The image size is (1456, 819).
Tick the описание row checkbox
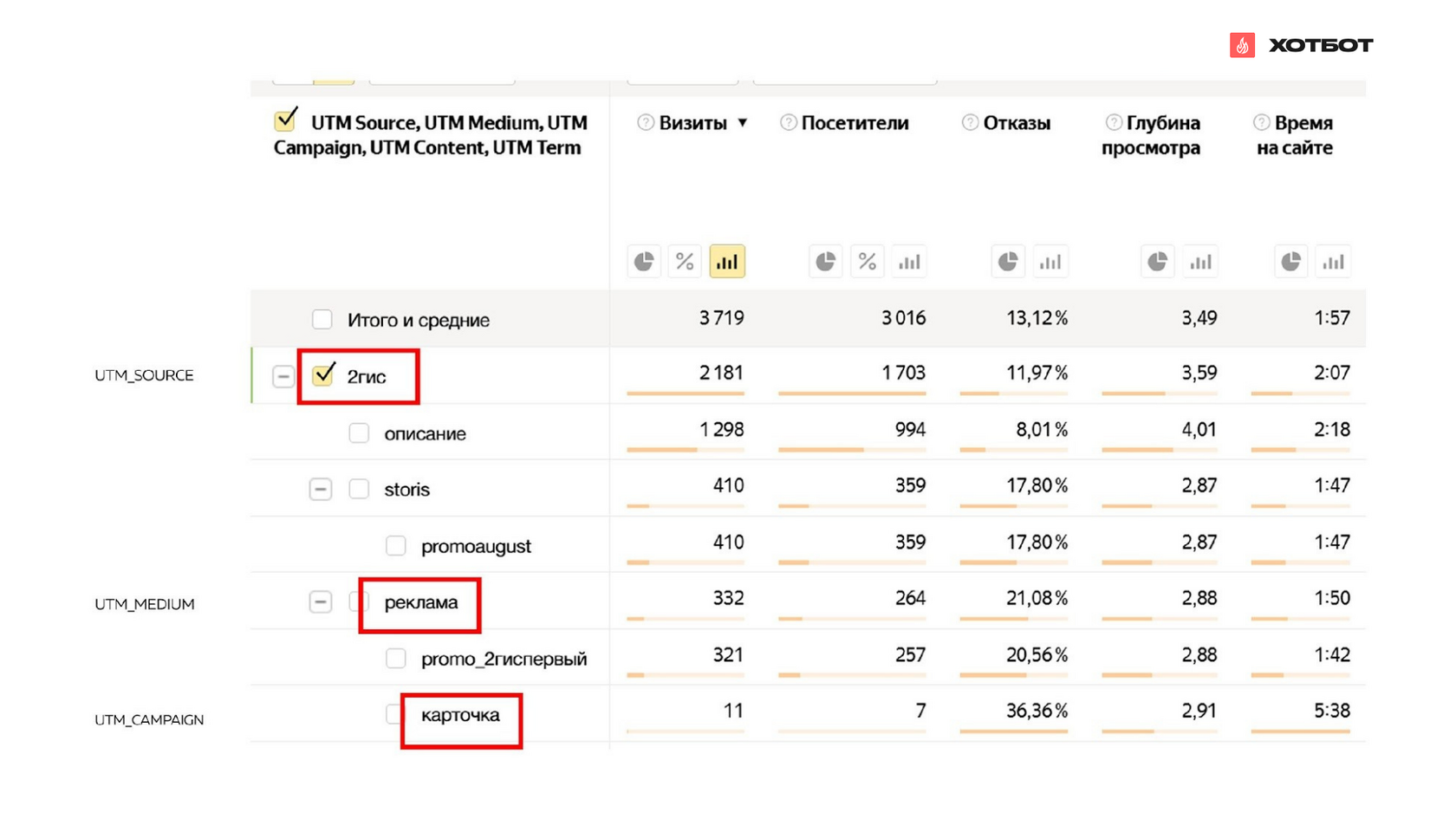tap(359, 432)
